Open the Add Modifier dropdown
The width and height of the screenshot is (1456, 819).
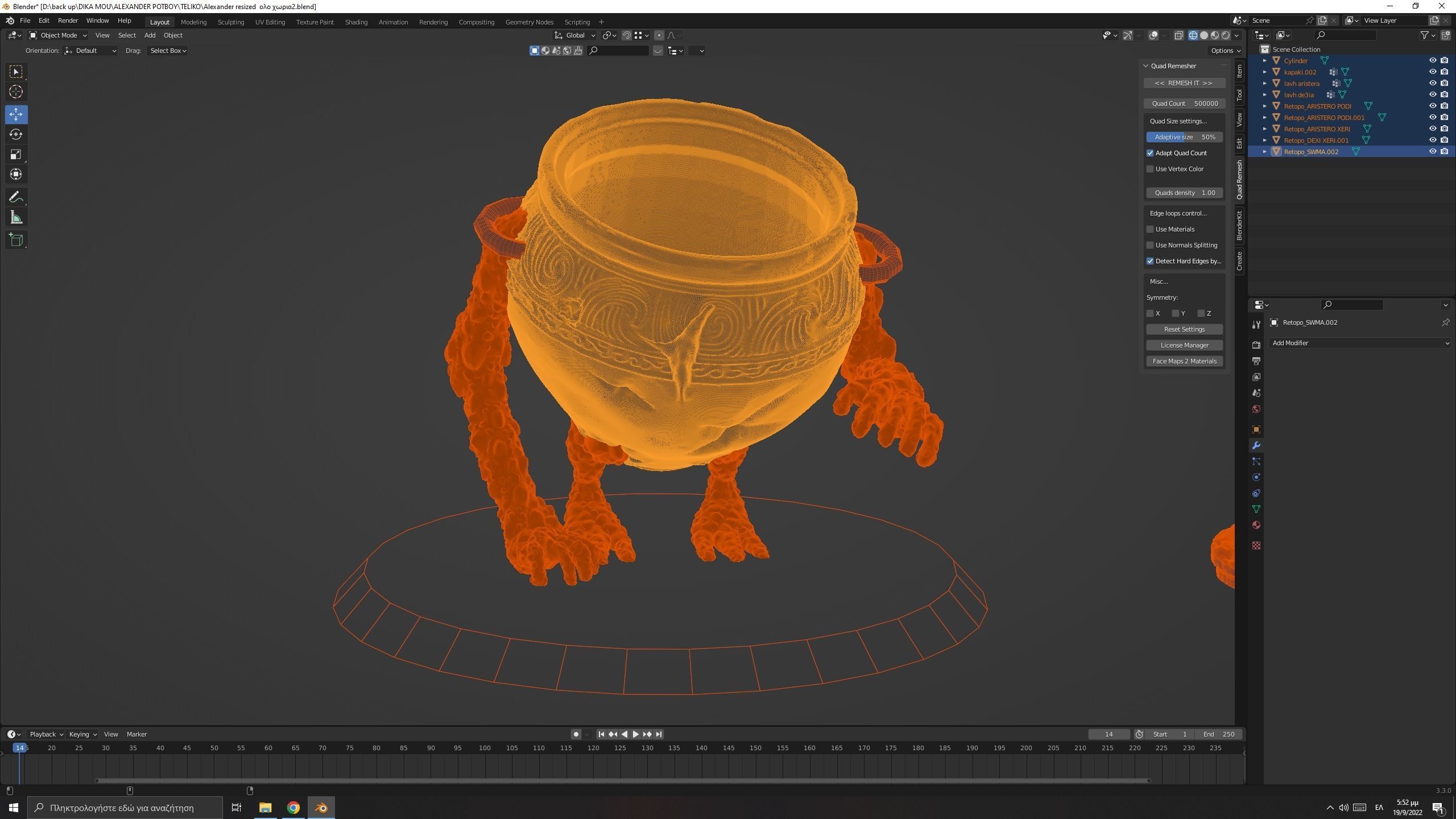click(1359, 343)
